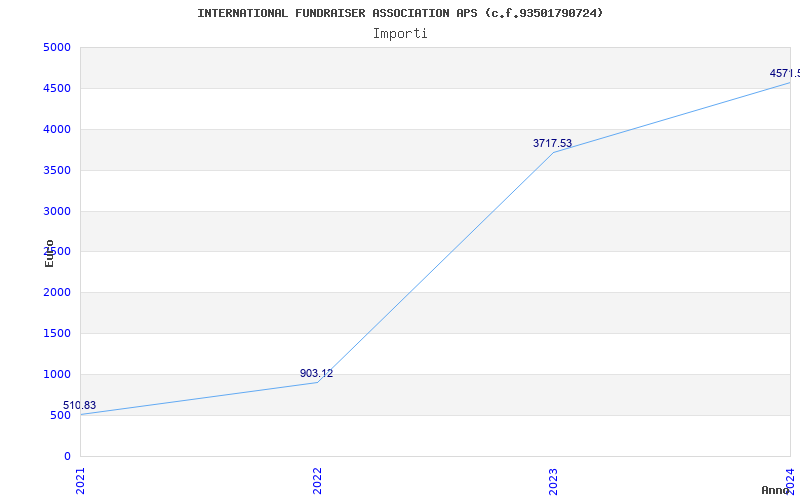Click the 5000 y-axis tick label
The height and width of the screenshot is (500, 800).
tap(57, 48)
